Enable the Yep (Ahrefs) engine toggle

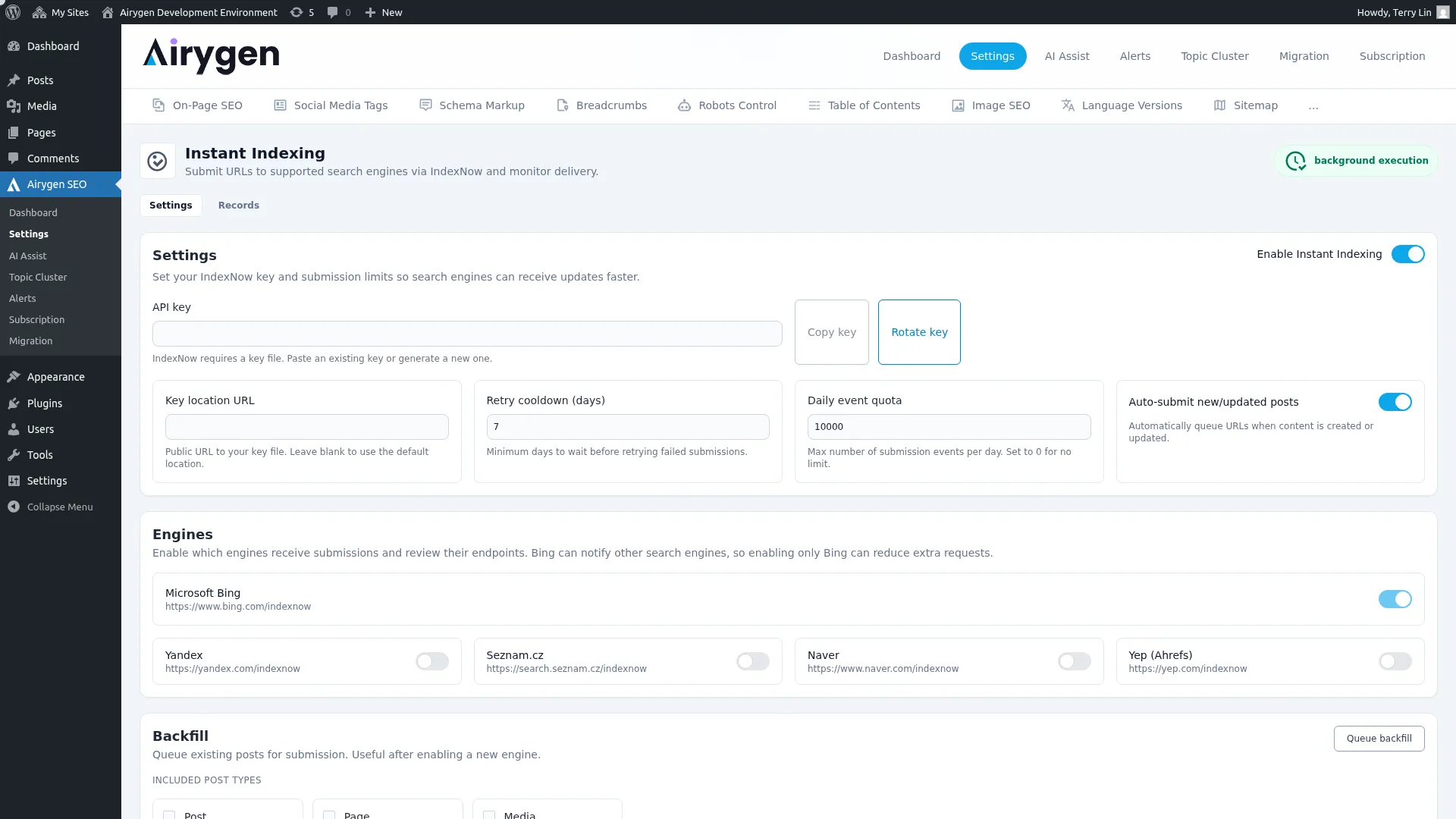click(1395, 661)
